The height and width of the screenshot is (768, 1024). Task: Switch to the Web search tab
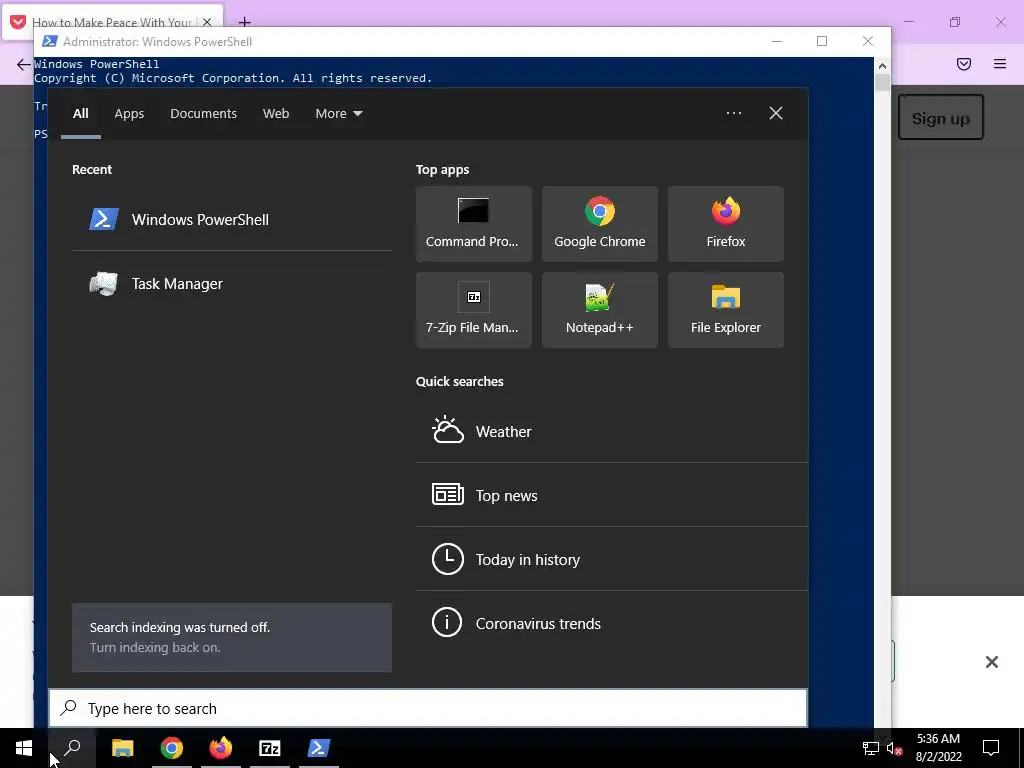pyautogui.click(x=276, y=114)
